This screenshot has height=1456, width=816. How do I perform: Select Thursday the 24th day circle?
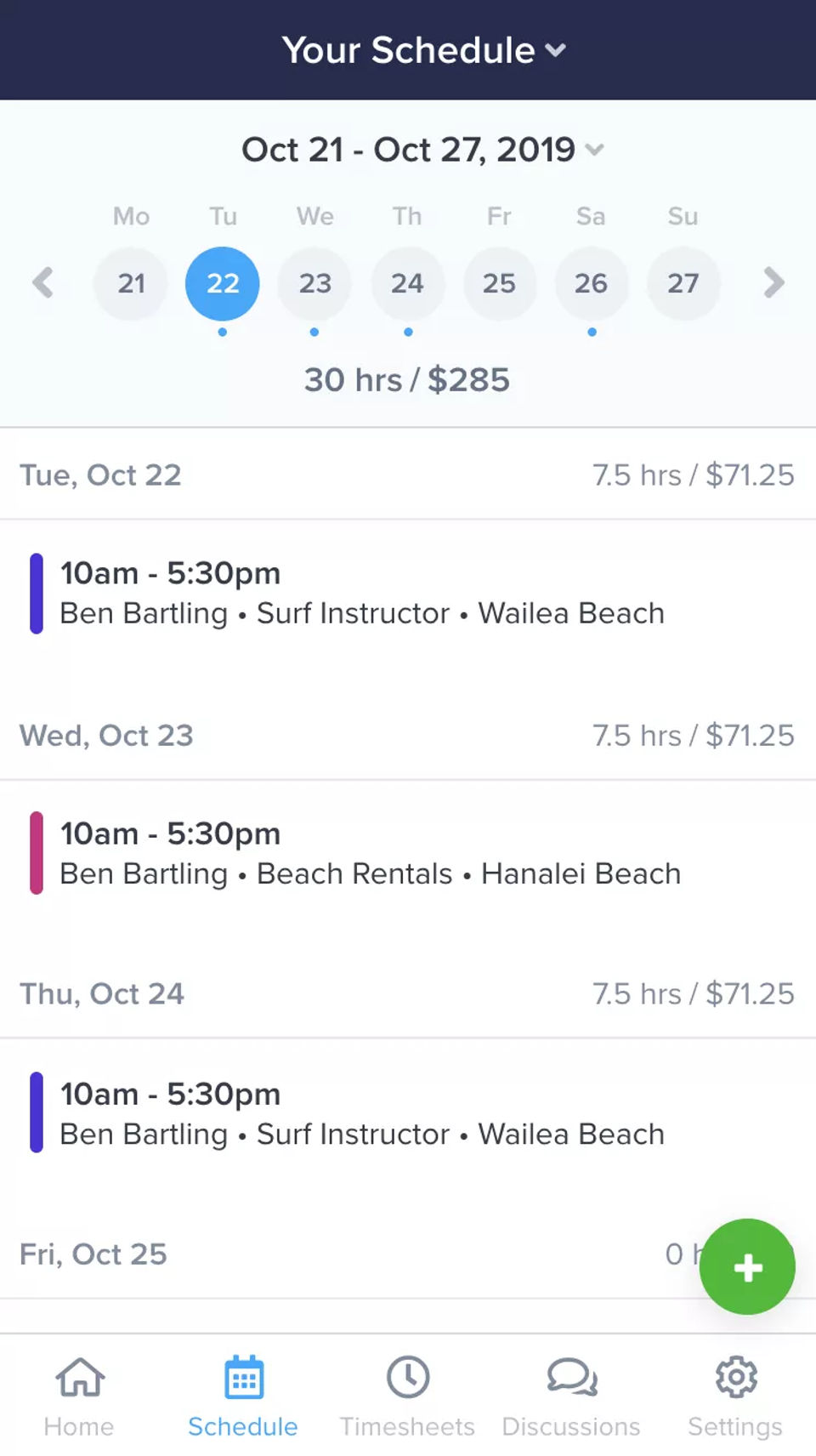407,283
